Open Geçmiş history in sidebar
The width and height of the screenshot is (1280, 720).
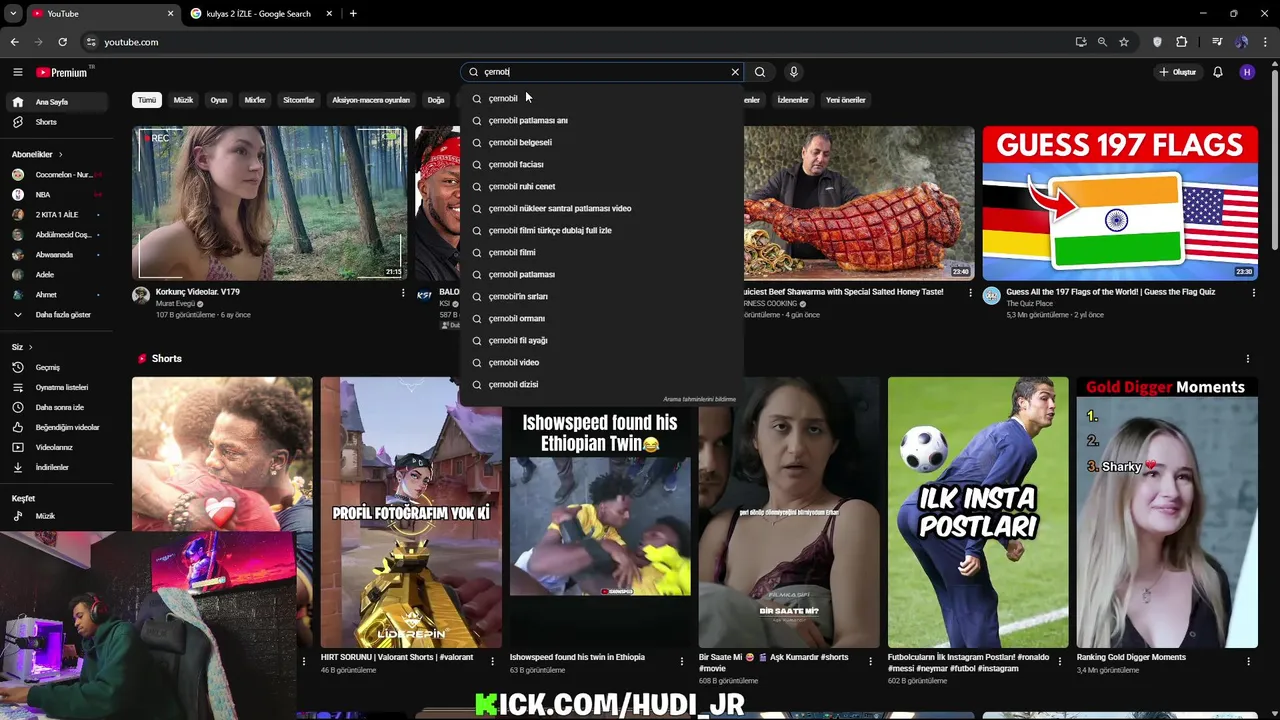point(57,367)
